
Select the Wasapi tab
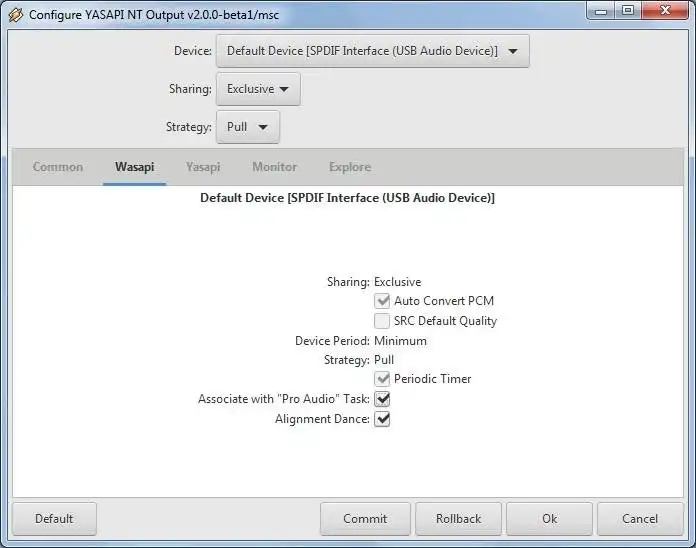tap(134, 167)
